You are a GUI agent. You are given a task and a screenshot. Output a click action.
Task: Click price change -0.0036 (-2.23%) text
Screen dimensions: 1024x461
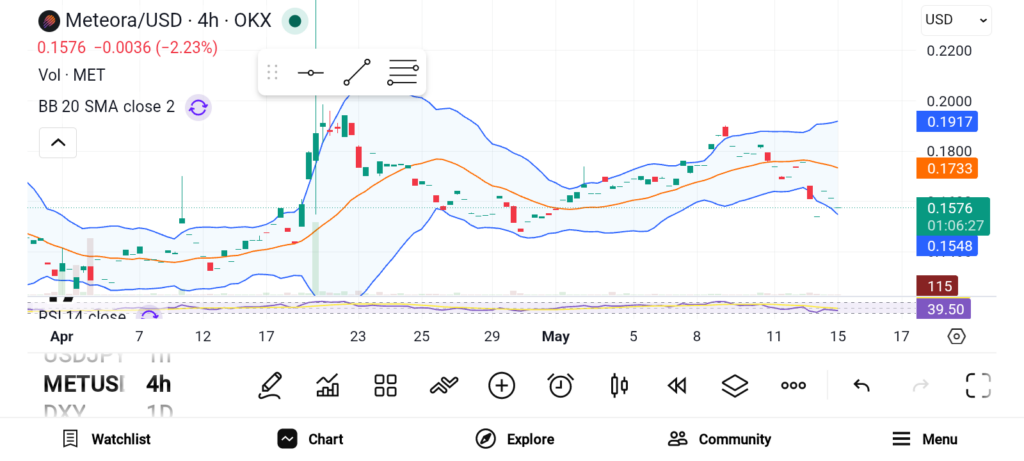click(x=156, y=48)
